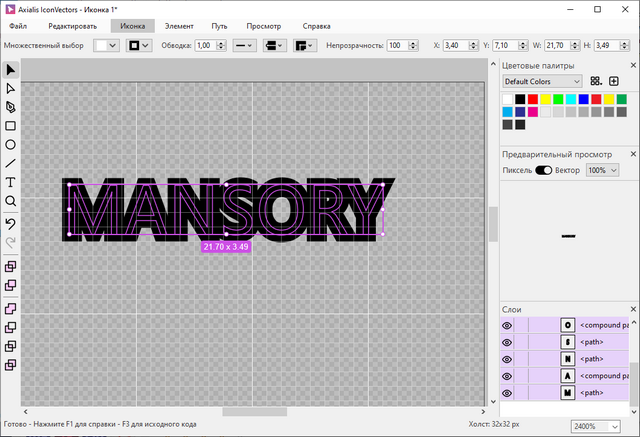Click the S path layer thumbnail

click(x=568, y=342)
